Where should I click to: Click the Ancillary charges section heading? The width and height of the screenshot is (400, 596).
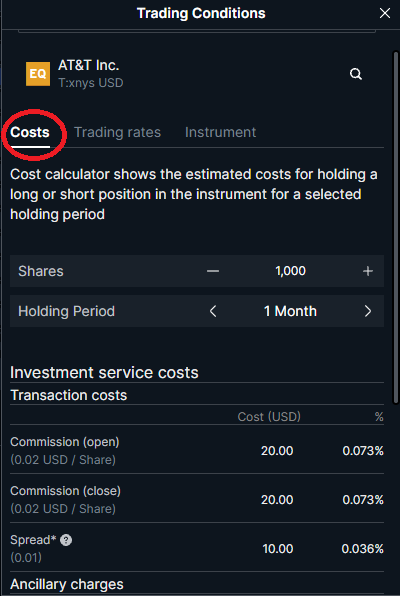(x=67, y=584)
